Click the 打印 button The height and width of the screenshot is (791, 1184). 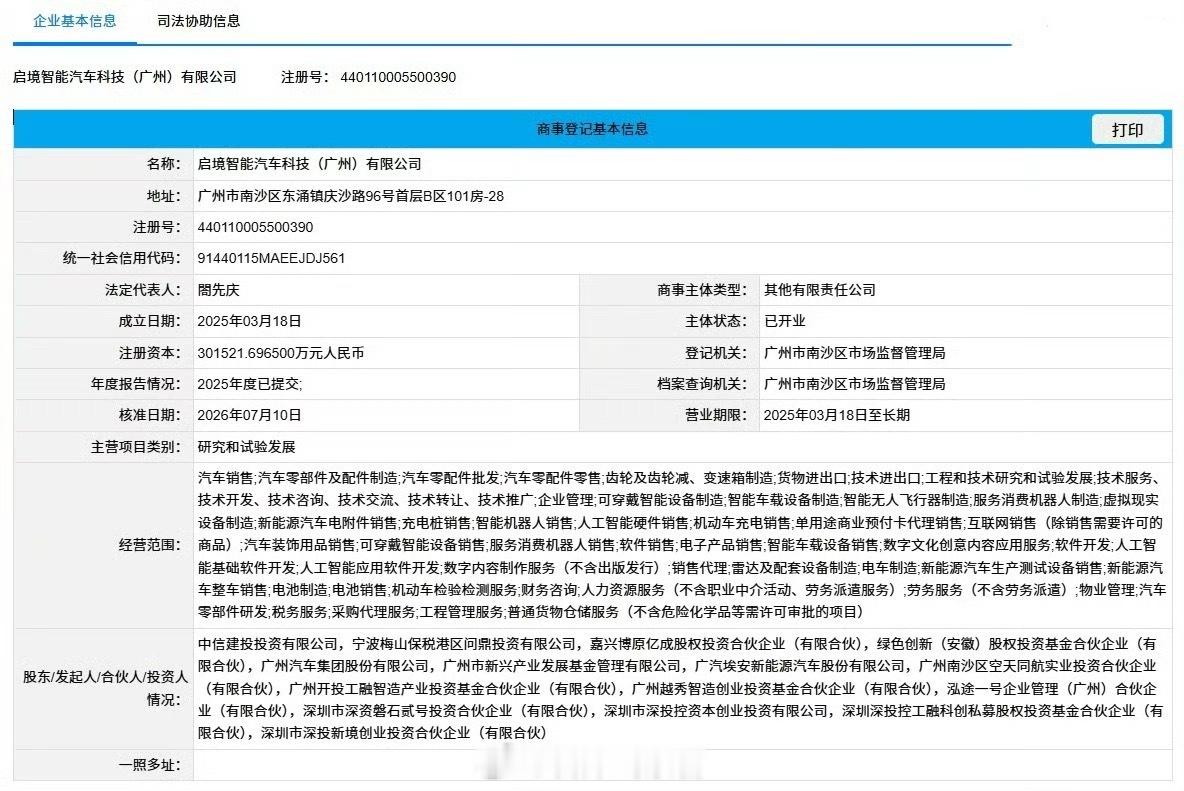(x=1127, y=130)
